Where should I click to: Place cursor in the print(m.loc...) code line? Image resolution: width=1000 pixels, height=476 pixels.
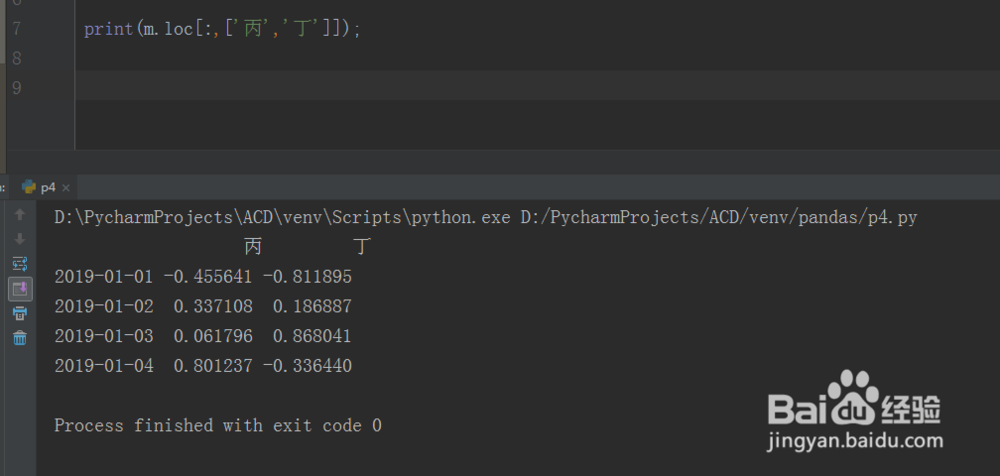pyautogui.click(x=222, y=30)
